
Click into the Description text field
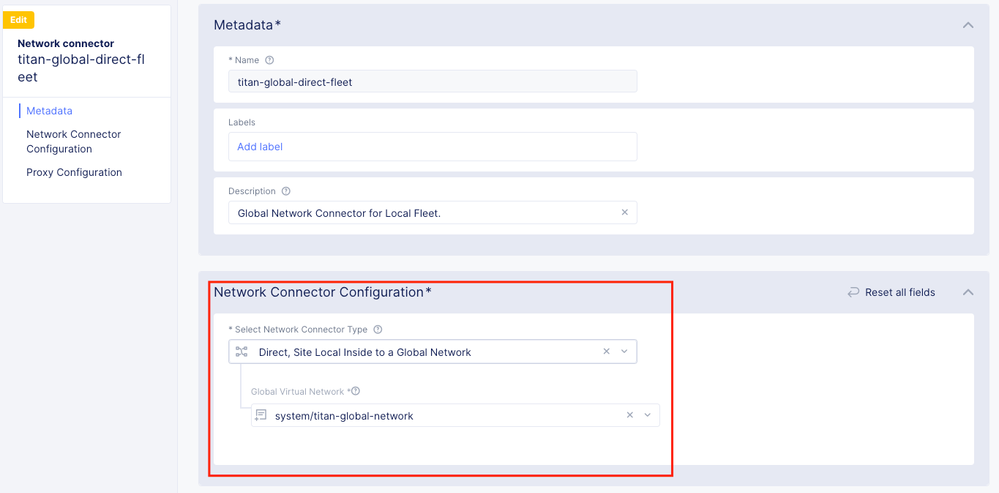420,212
